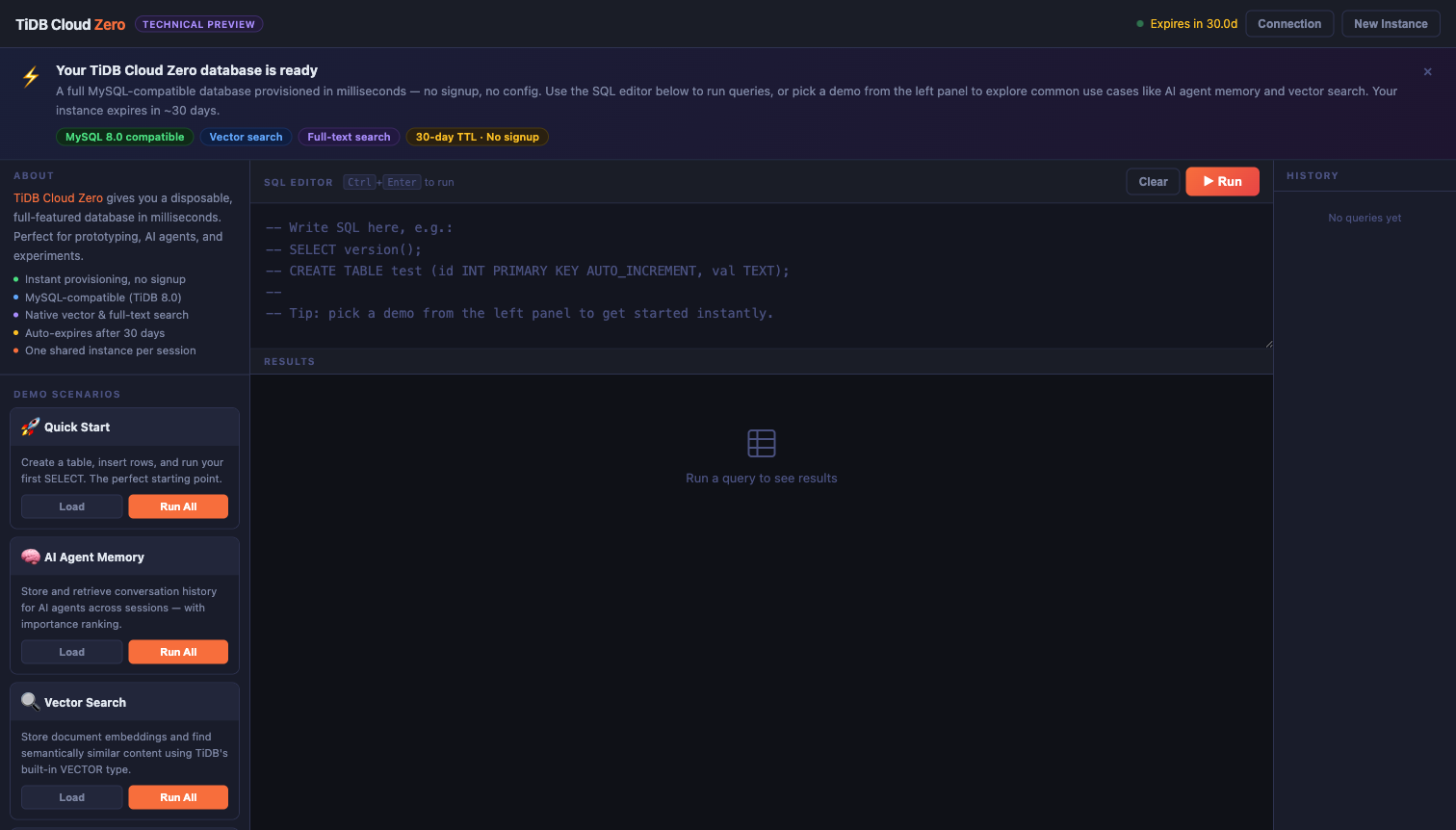This screenshot has width=1456, height=830.
Task: Dismiss the welcome banner
Action: click(1428, 71)
